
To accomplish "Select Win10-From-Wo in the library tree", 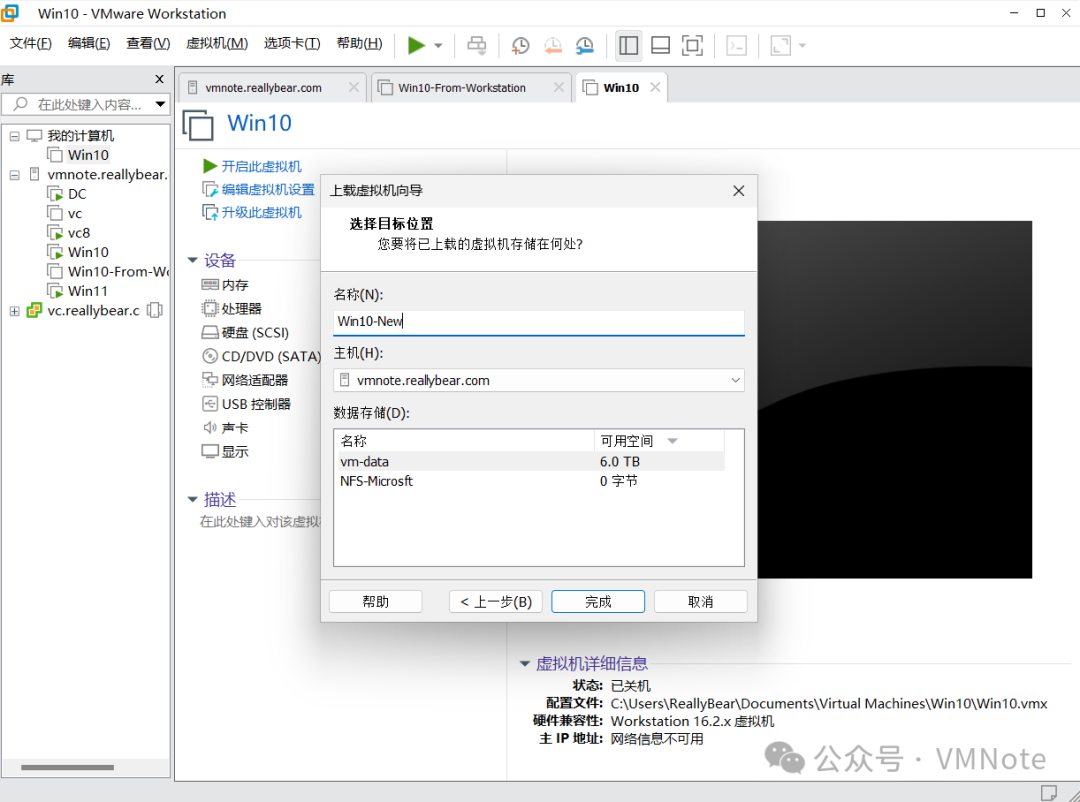I will click(x=118, y=271).
